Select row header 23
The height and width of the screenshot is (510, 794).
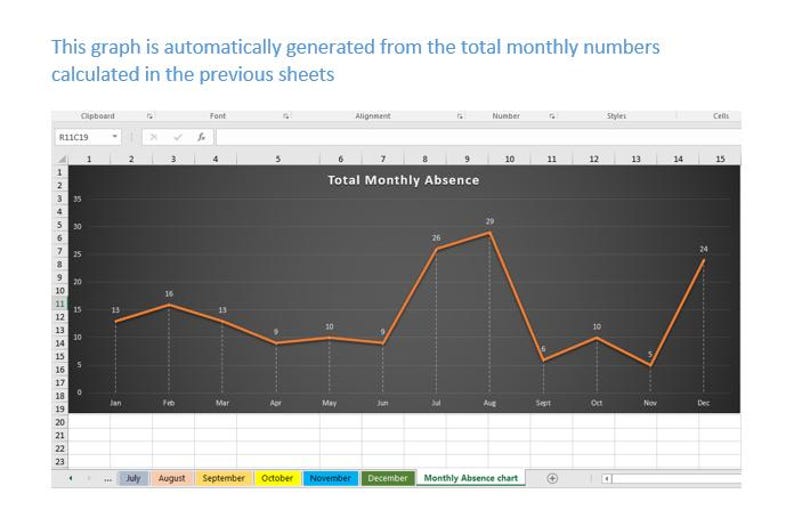60,462
